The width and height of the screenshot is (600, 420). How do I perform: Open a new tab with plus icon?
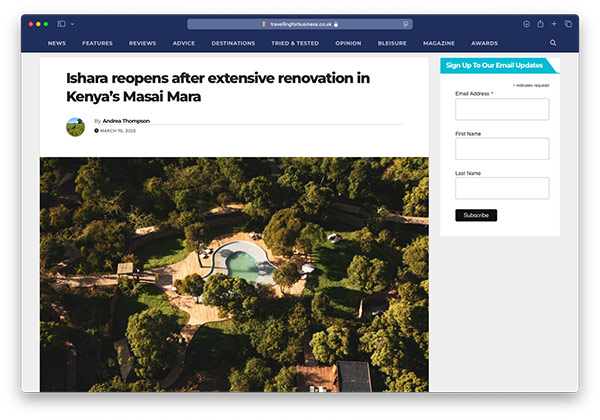554,23
